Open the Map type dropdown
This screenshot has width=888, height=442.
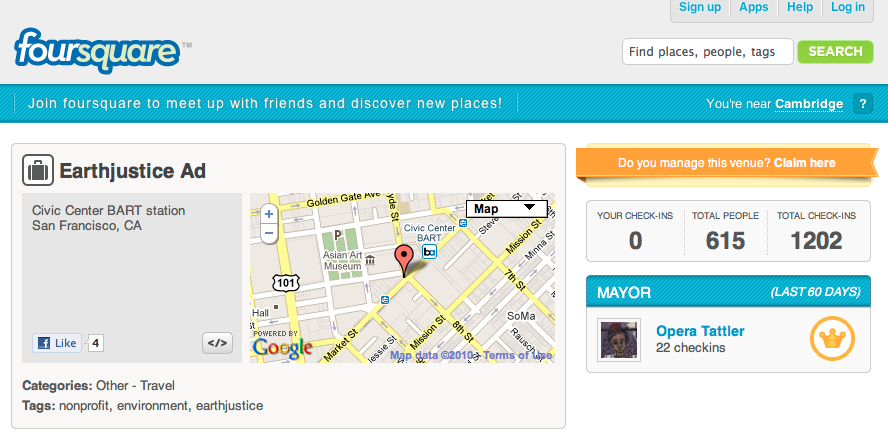coord(506,209)
